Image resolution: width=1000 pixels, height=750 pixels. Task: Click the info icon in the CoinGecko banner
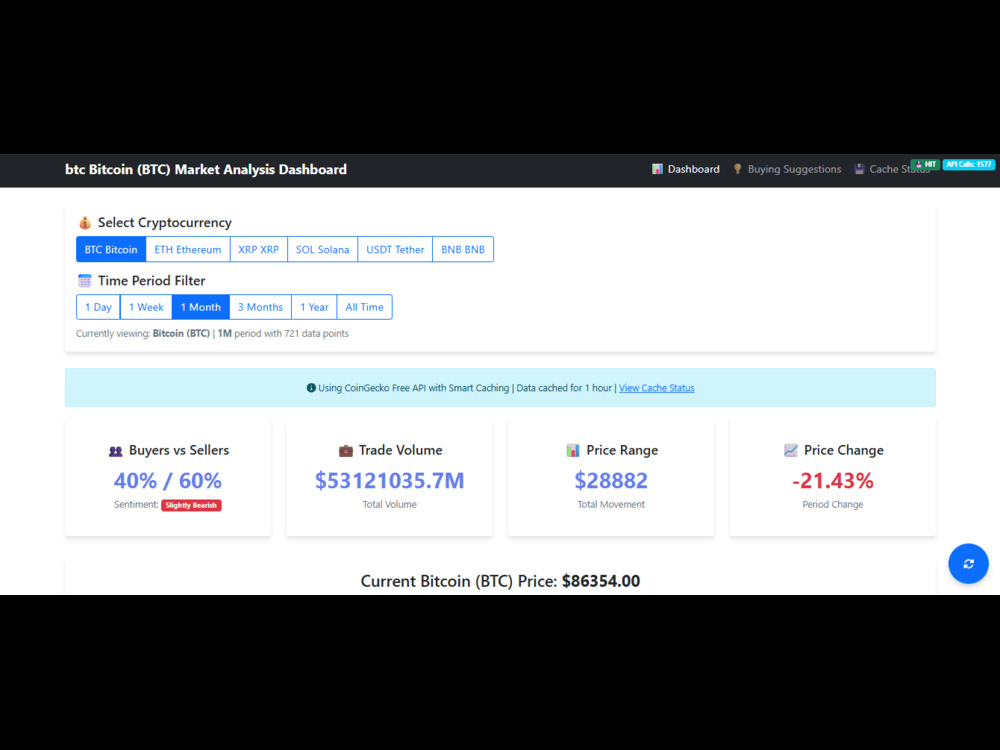coord(311,388)
